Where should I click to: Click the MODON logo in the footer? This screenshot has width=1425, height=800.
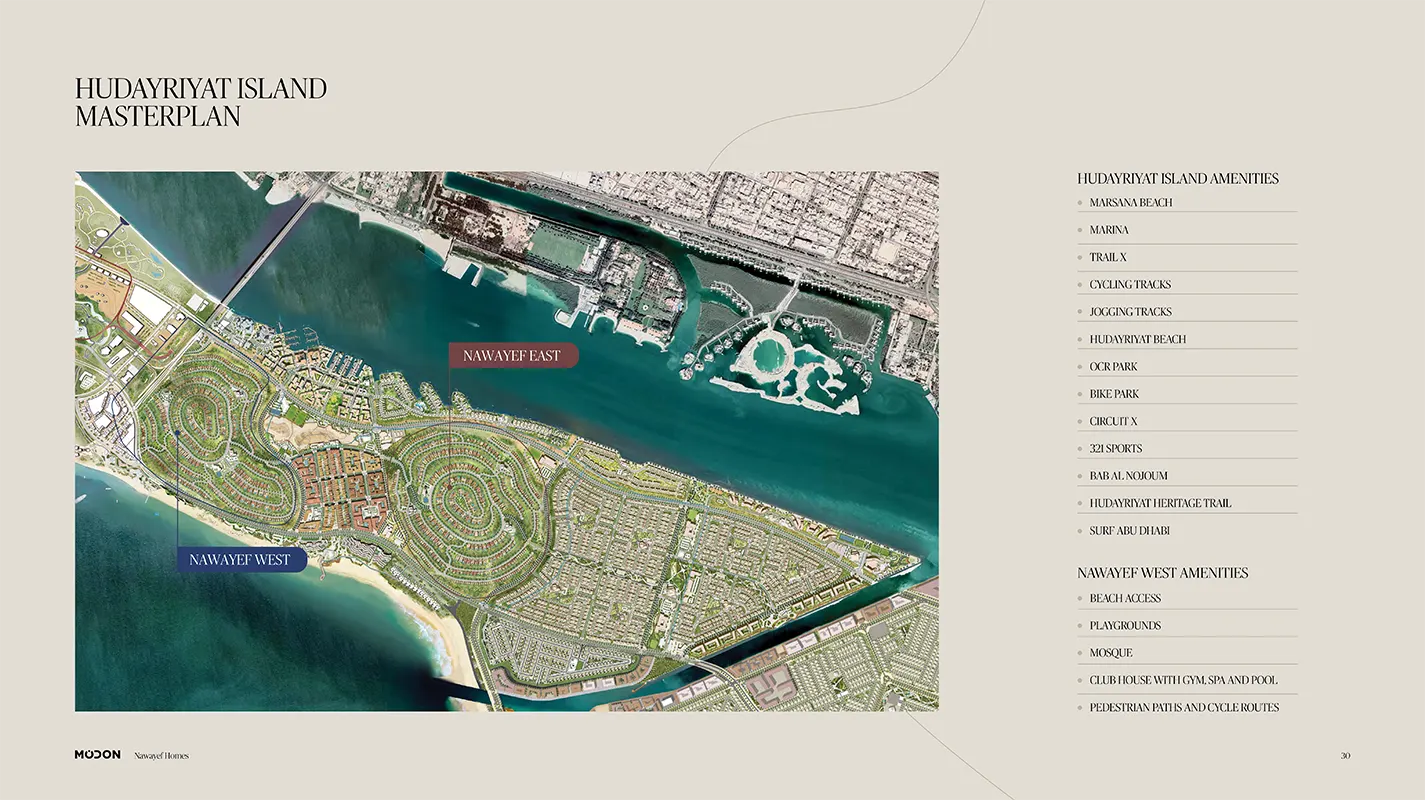pos(97,755)
